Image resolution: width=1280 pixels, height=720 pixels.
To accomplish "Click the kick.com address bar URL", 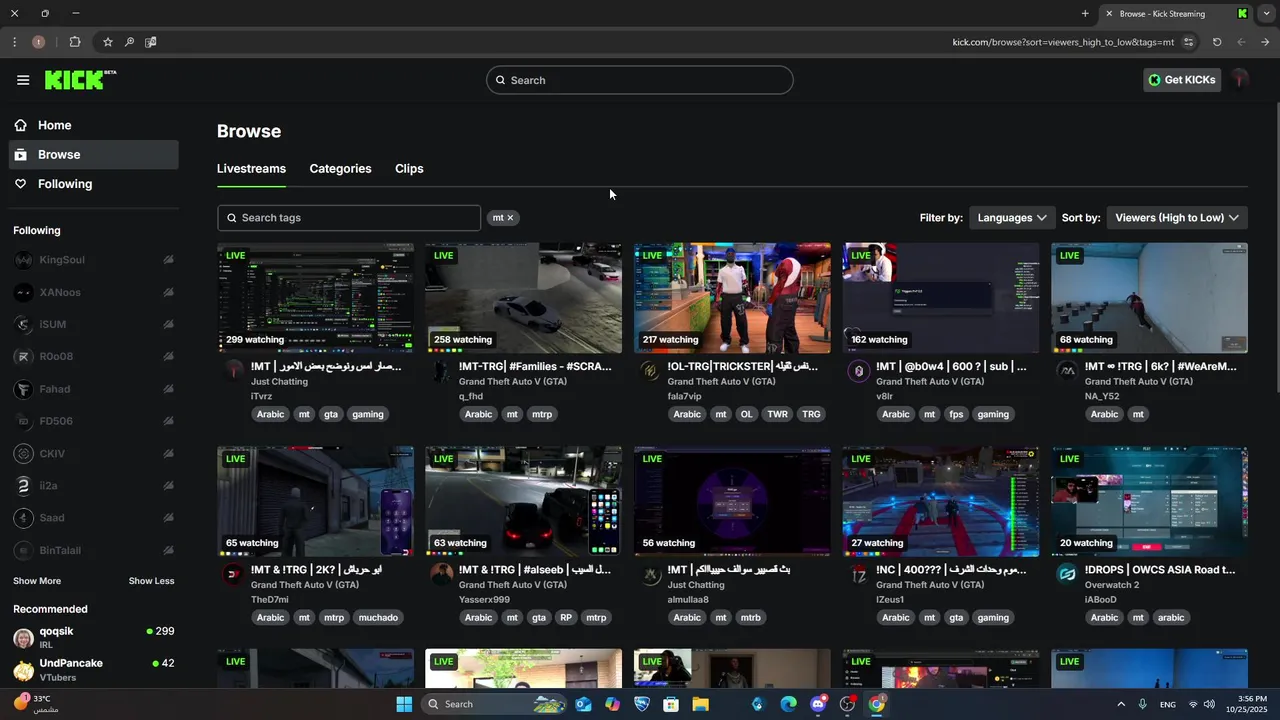I will [1063, 42].
